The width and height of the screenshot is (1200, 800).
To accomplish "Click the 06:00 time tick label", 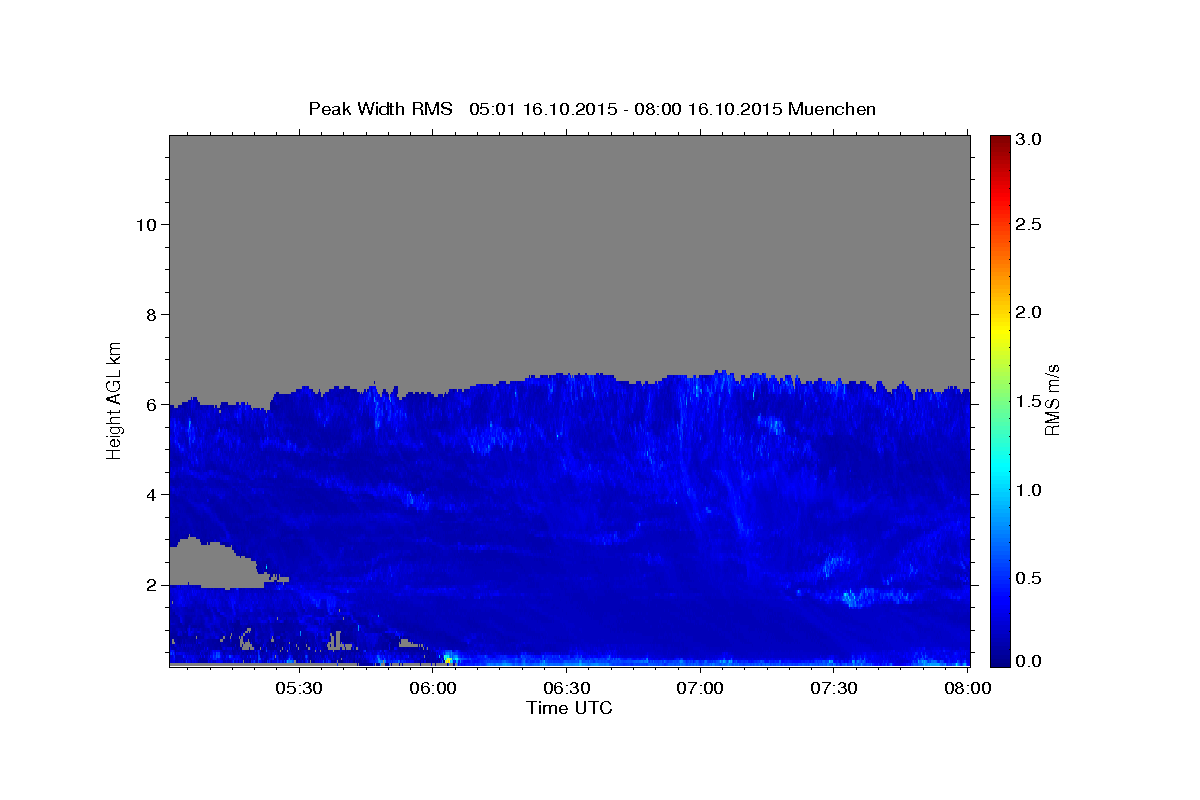I will pos(434,688).
